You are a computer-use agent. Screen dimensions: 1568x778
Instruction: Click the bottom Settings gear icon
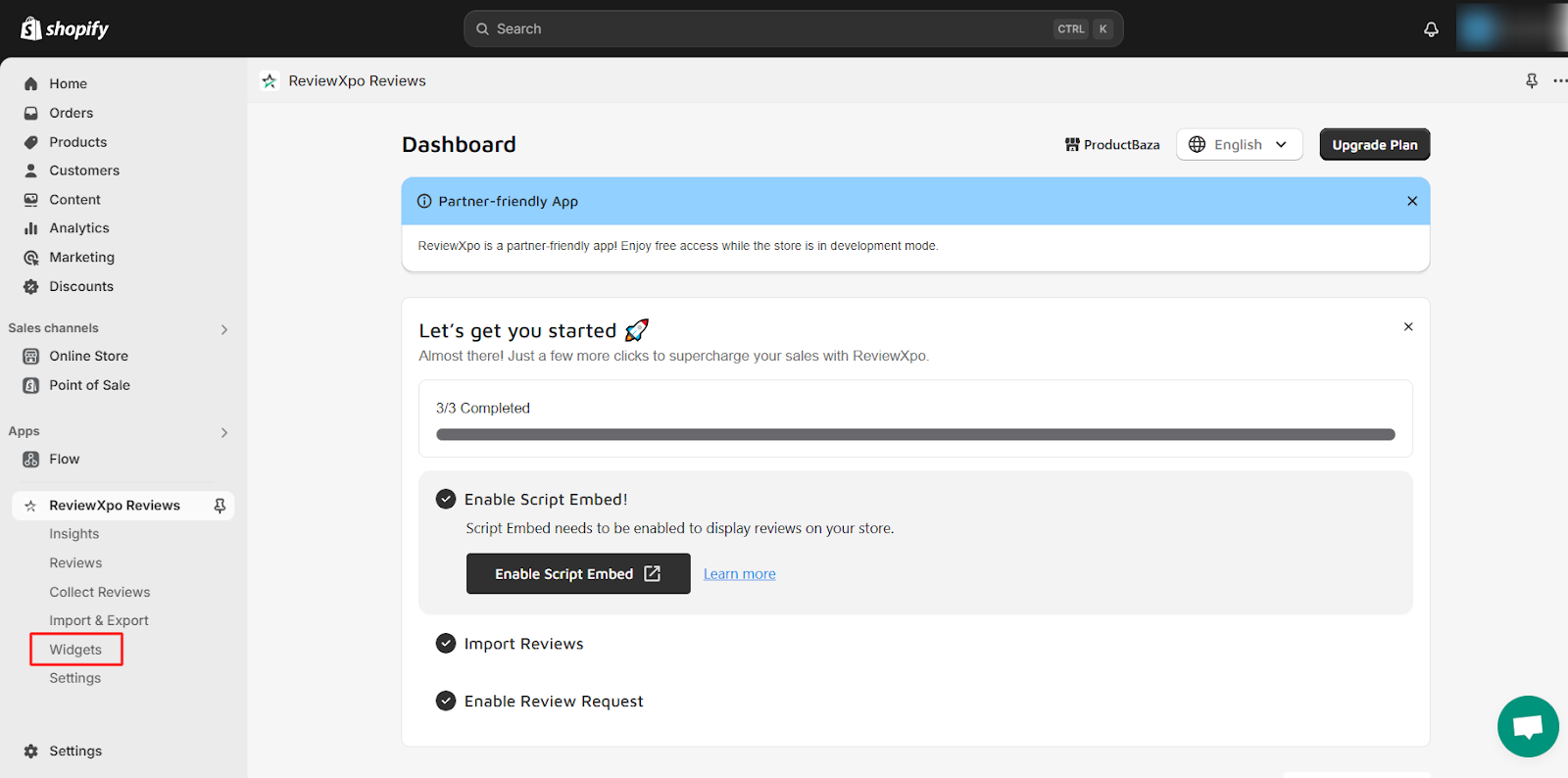pos(31,752)
